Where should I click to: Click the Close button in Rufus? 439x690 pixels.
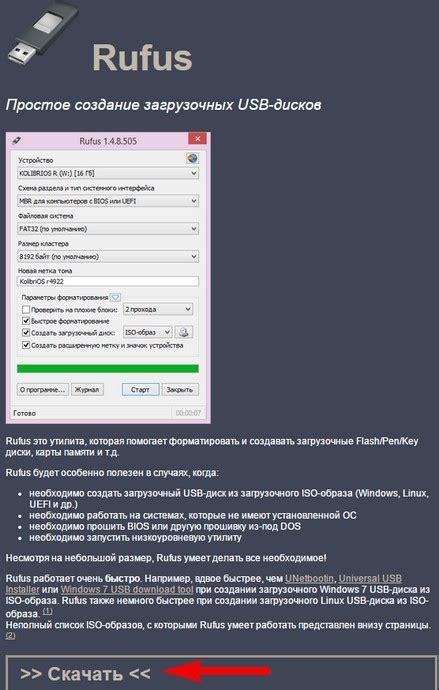click(180, 389)
